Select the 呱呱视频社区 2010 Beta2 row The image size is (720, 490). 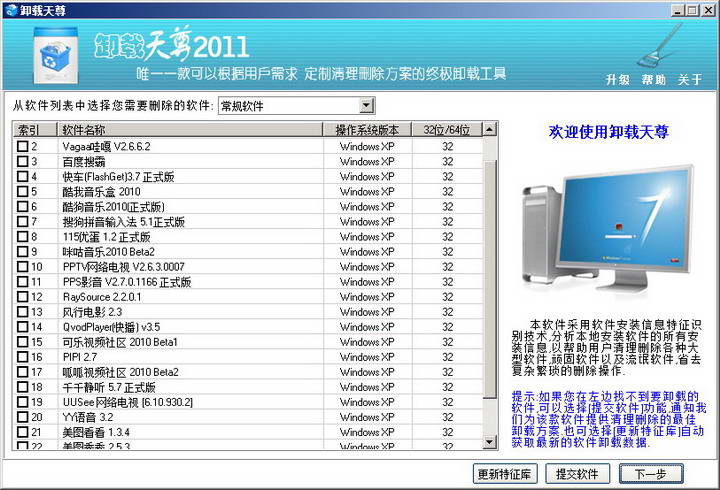click(x=248, y=372)
